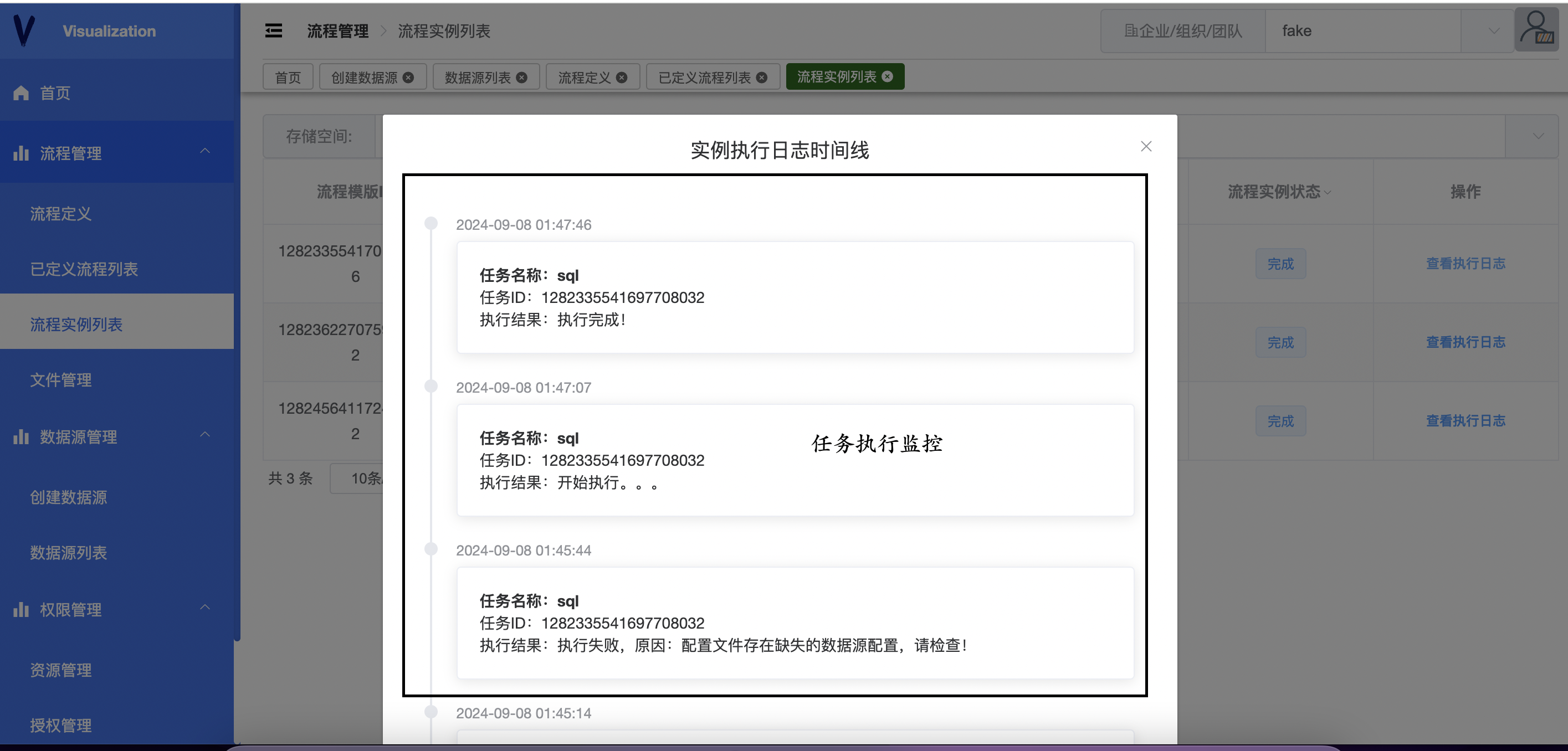Click the sidebar vertical scrollbar
1568x751 pixels.
237,321
